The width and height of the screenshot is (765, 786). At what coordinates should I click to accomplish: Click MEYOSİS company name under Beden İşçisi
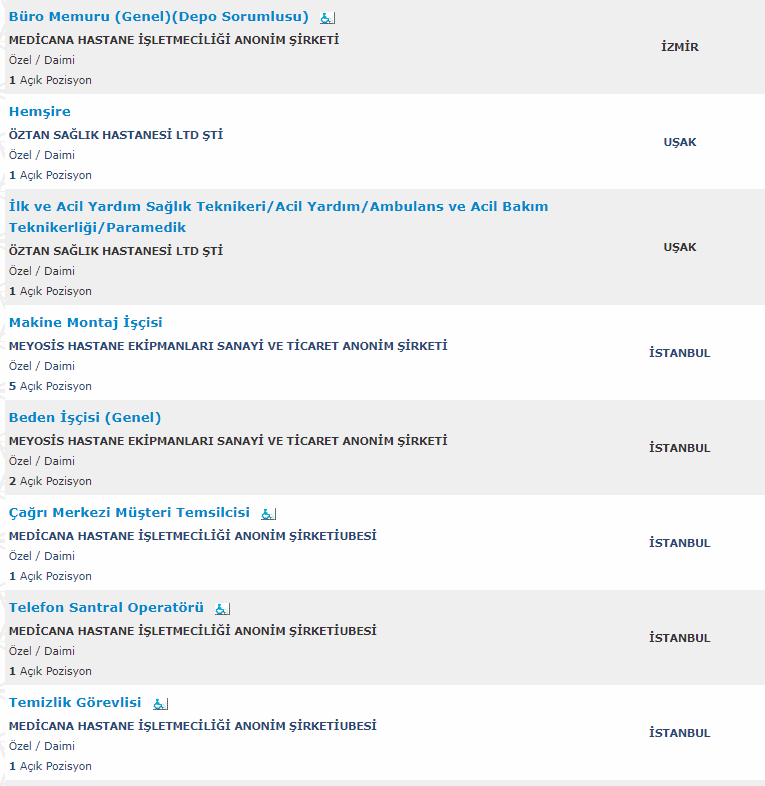coord(228,441)
